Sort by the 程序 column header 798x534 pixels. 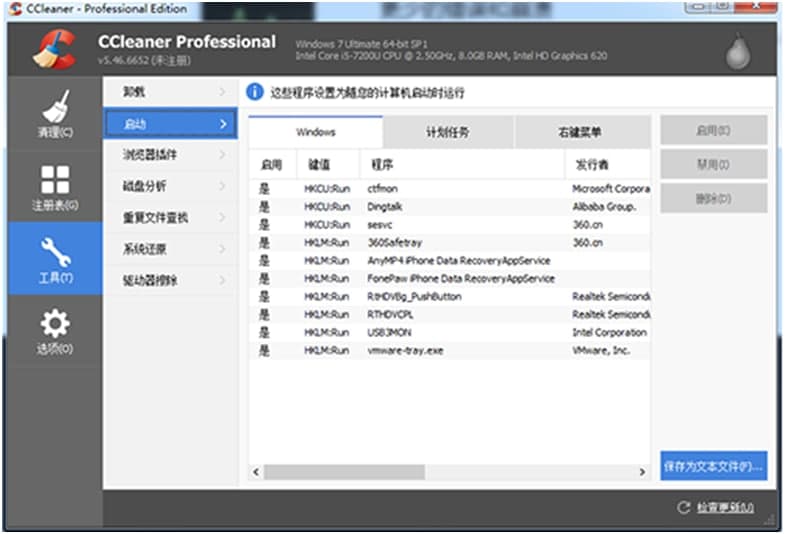[462, 164]
